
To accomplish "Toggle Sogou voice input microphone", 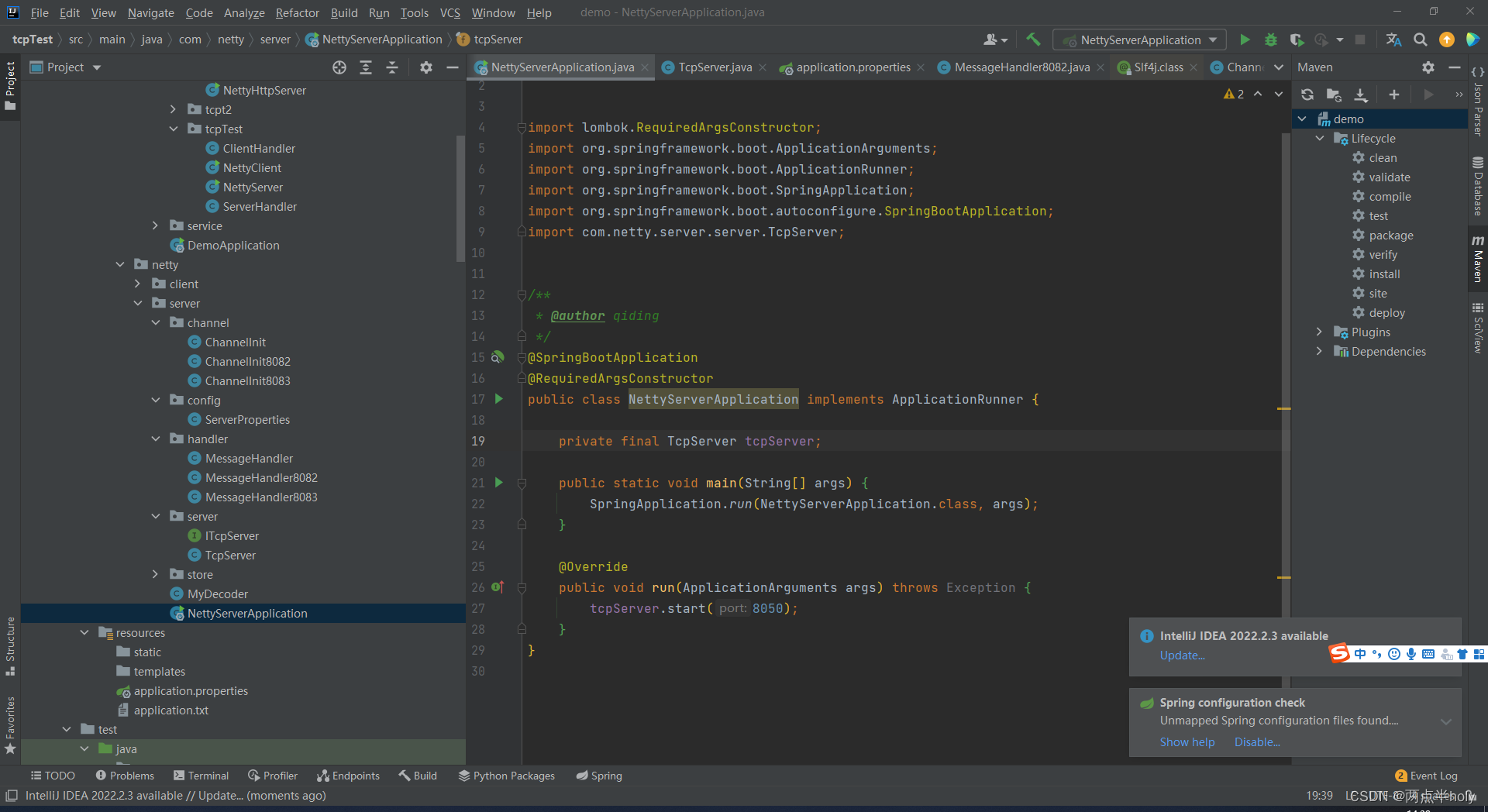I will [x=1411, y=654].
